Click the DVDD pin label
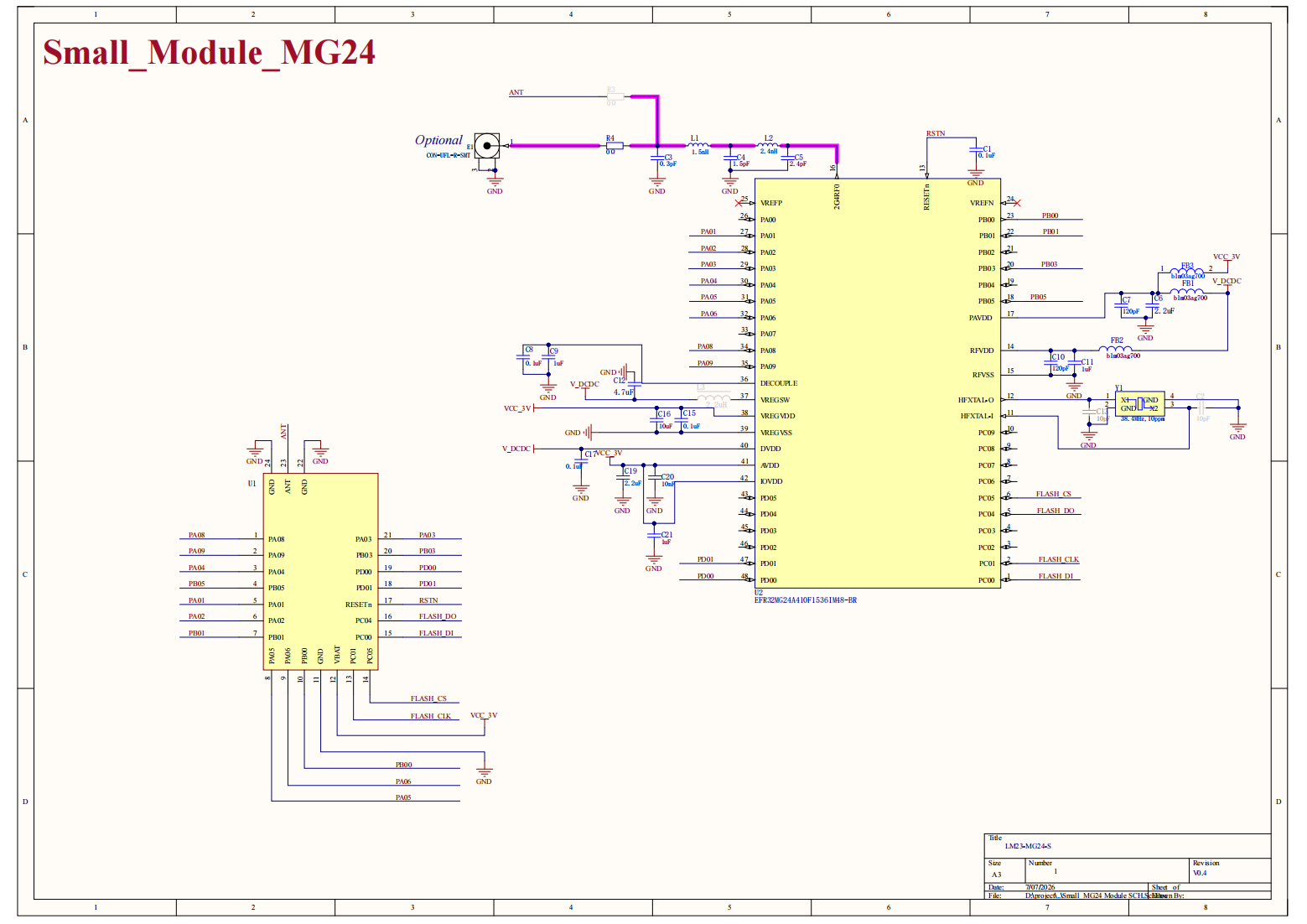 coord(770,449)
